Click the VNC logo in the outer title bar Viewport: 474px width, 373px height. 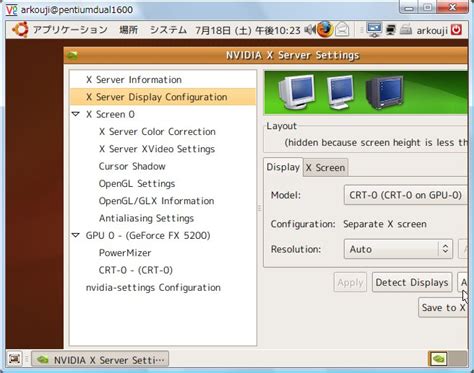(x=11, y=9)
